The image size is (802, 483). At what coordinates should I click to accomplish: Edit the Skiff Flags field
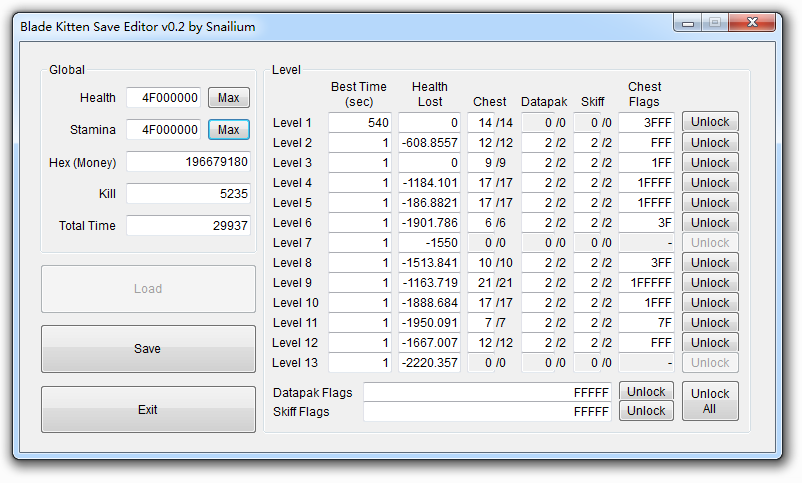pos(487,411)
